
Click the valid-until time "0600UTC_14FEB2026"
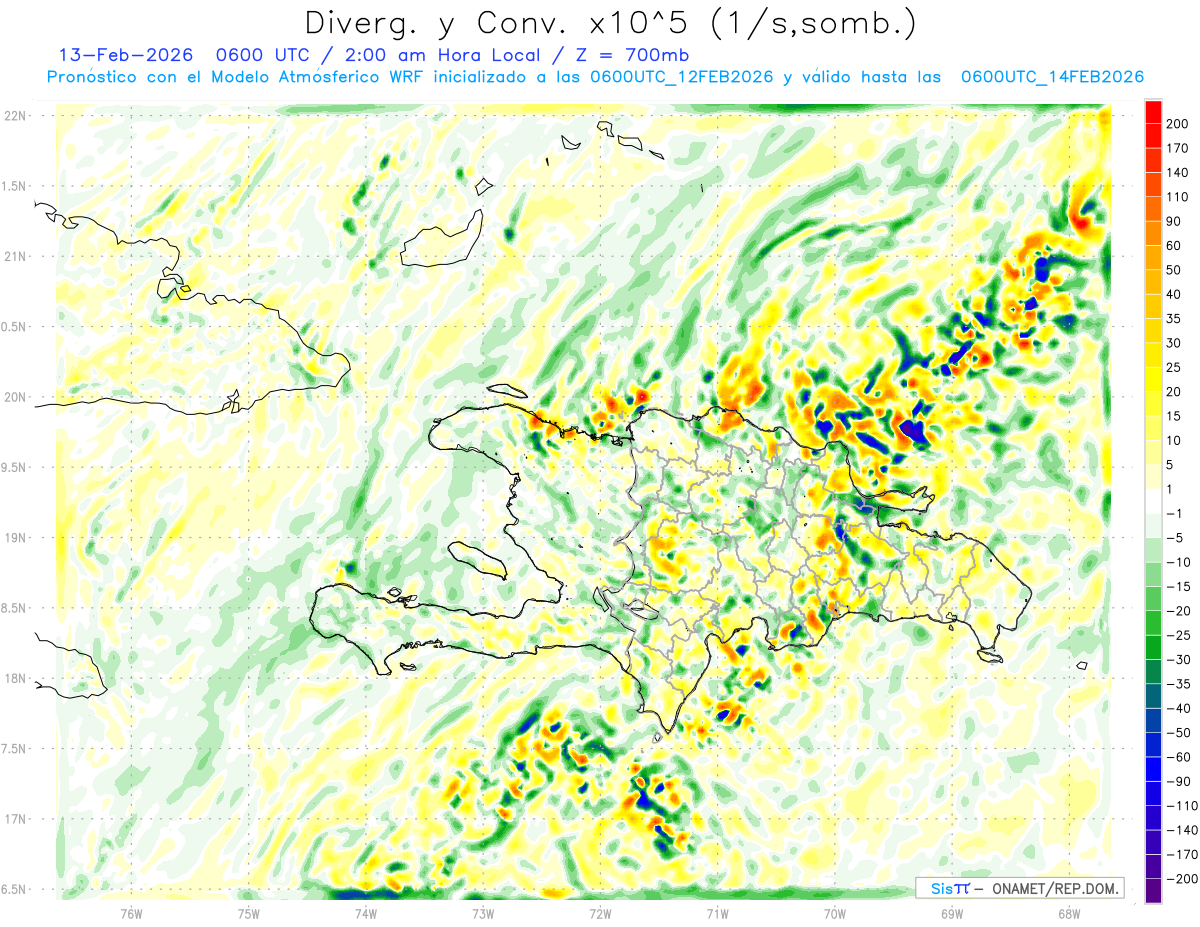tap(1052, 77)
